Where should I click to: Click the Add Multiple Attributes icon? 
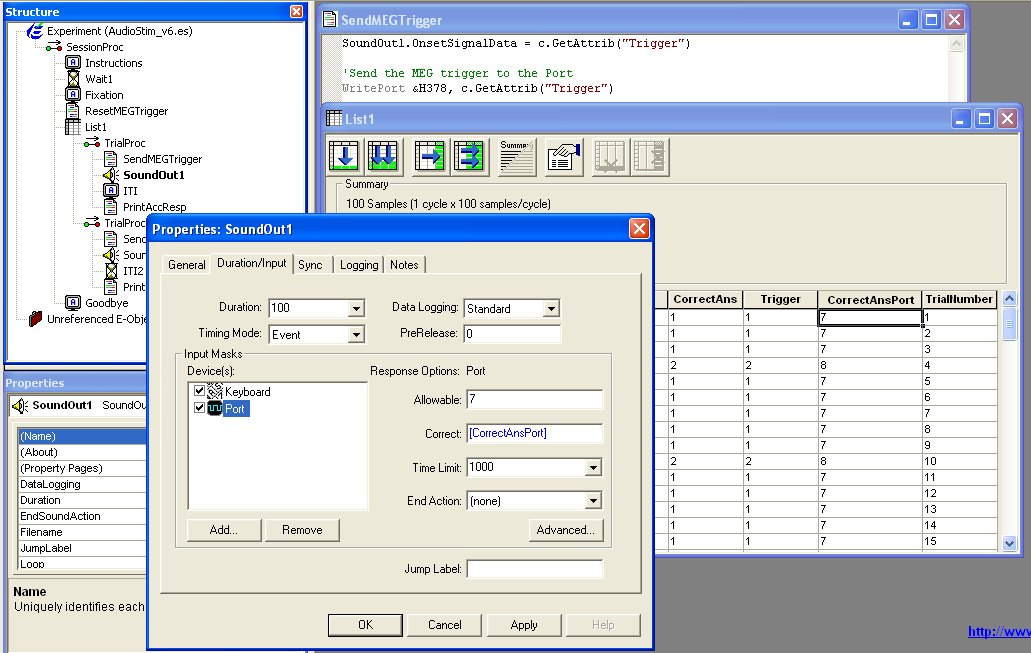click(x=469, y=157)
